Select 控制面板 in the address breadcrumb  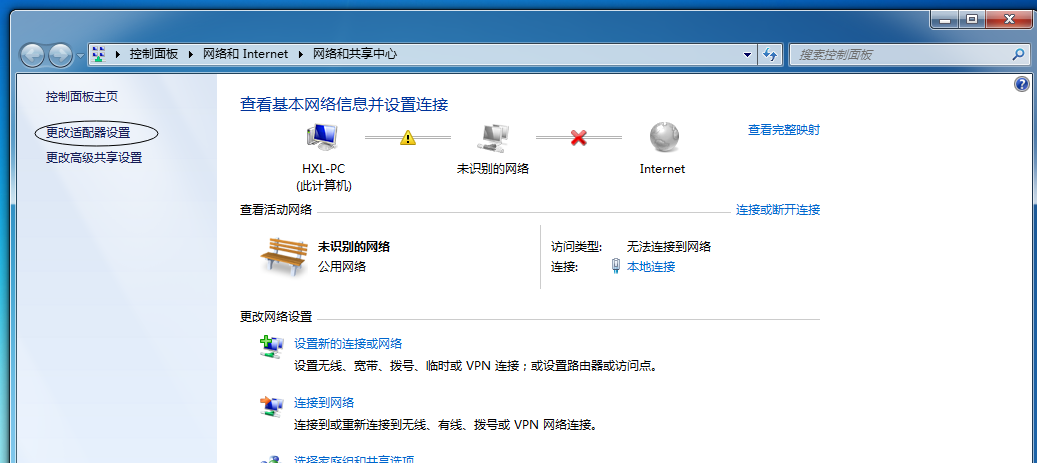point(154,54)
